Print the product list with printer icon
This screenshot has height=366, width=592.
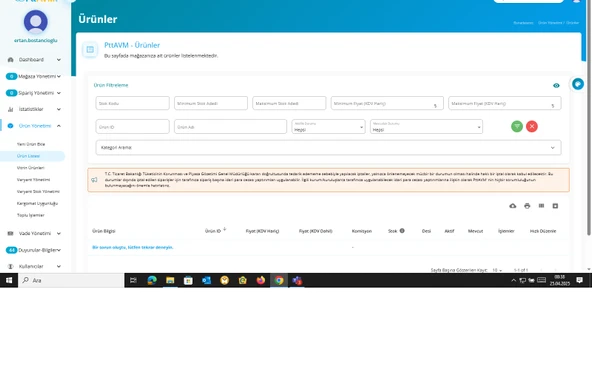click(527, 206)
